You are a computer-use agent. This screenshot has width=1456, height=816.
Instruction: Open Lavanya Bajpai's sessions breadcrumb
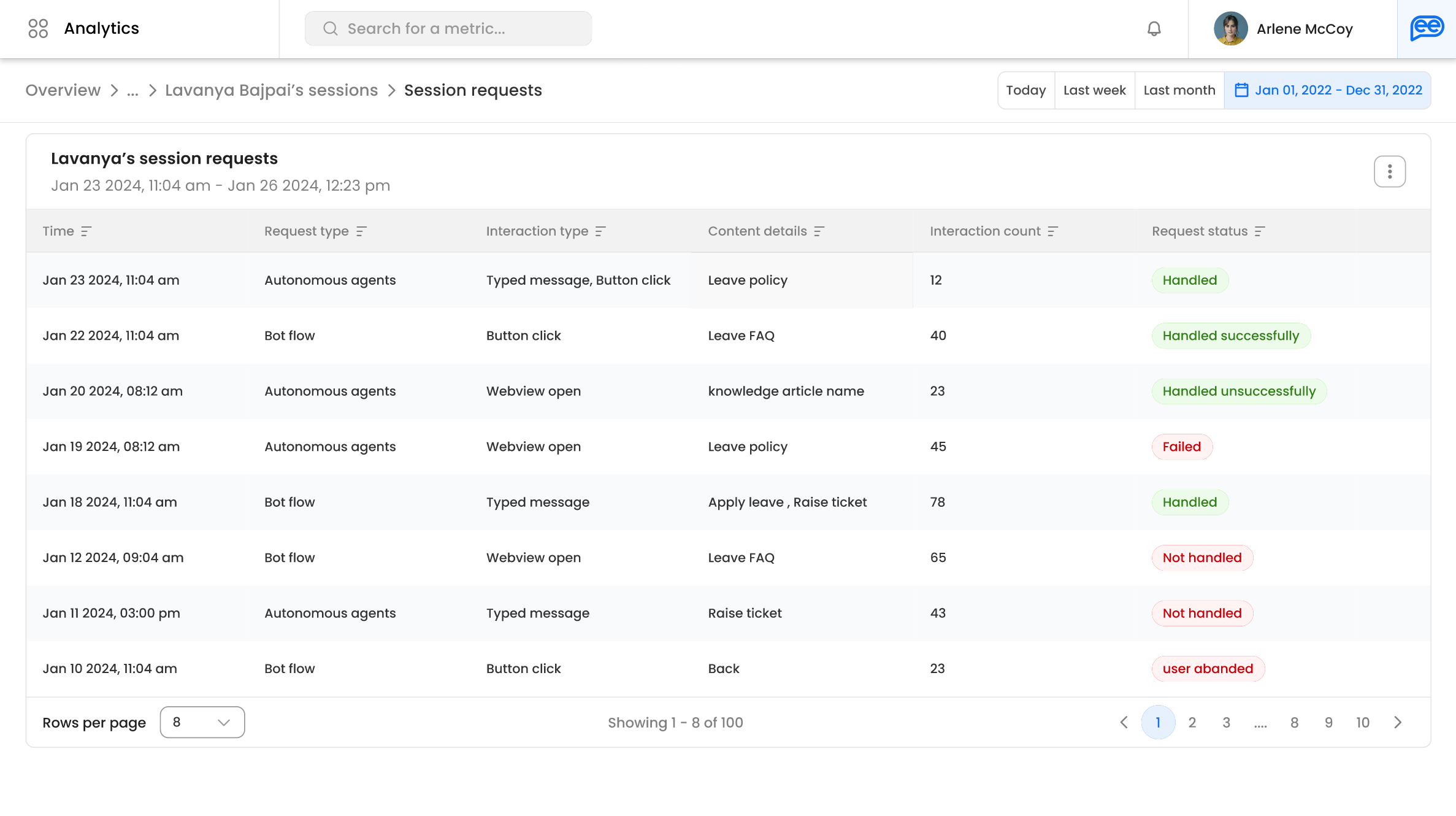271,90
